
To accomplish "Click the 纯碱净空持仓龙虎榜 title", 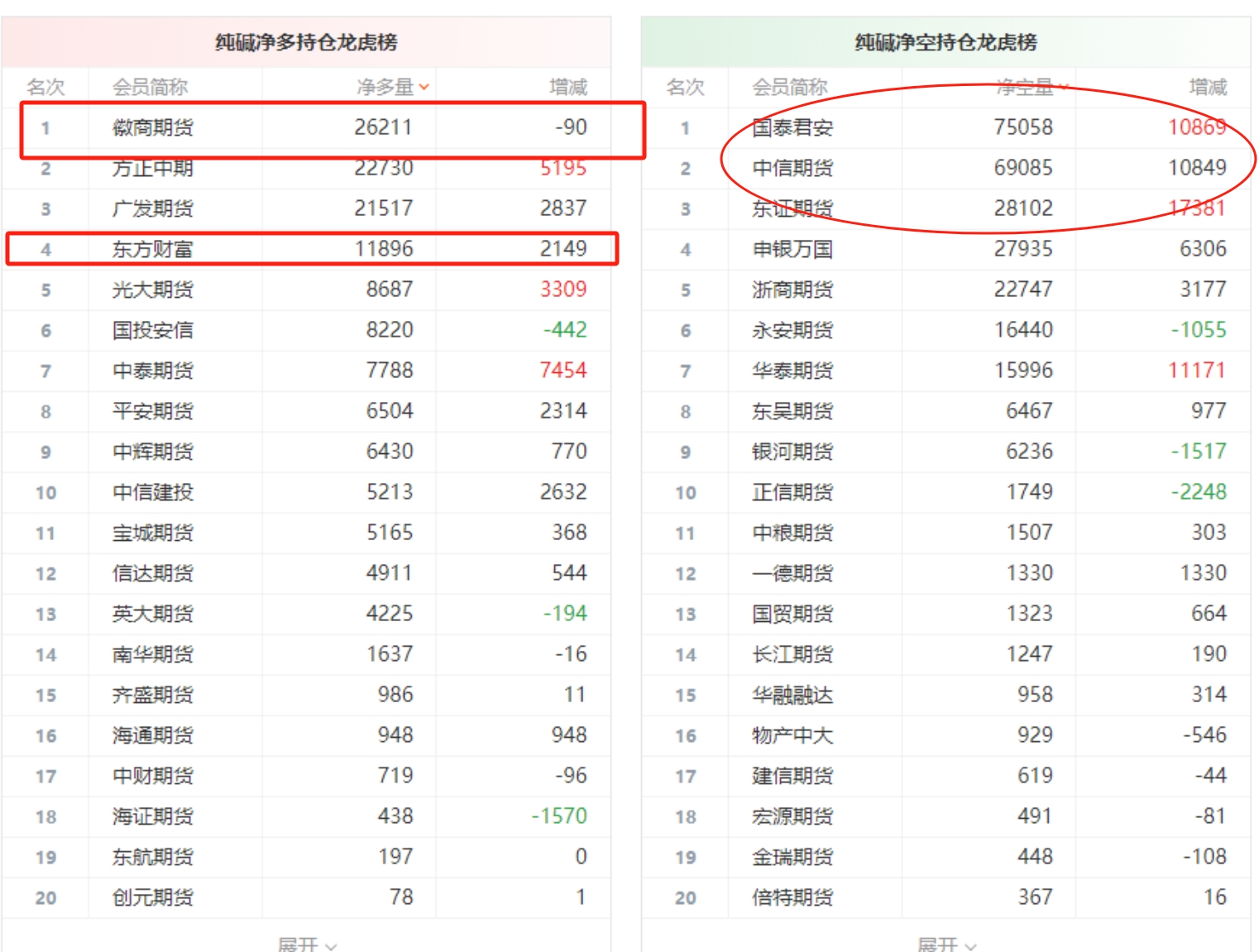I will click(945, 42).
